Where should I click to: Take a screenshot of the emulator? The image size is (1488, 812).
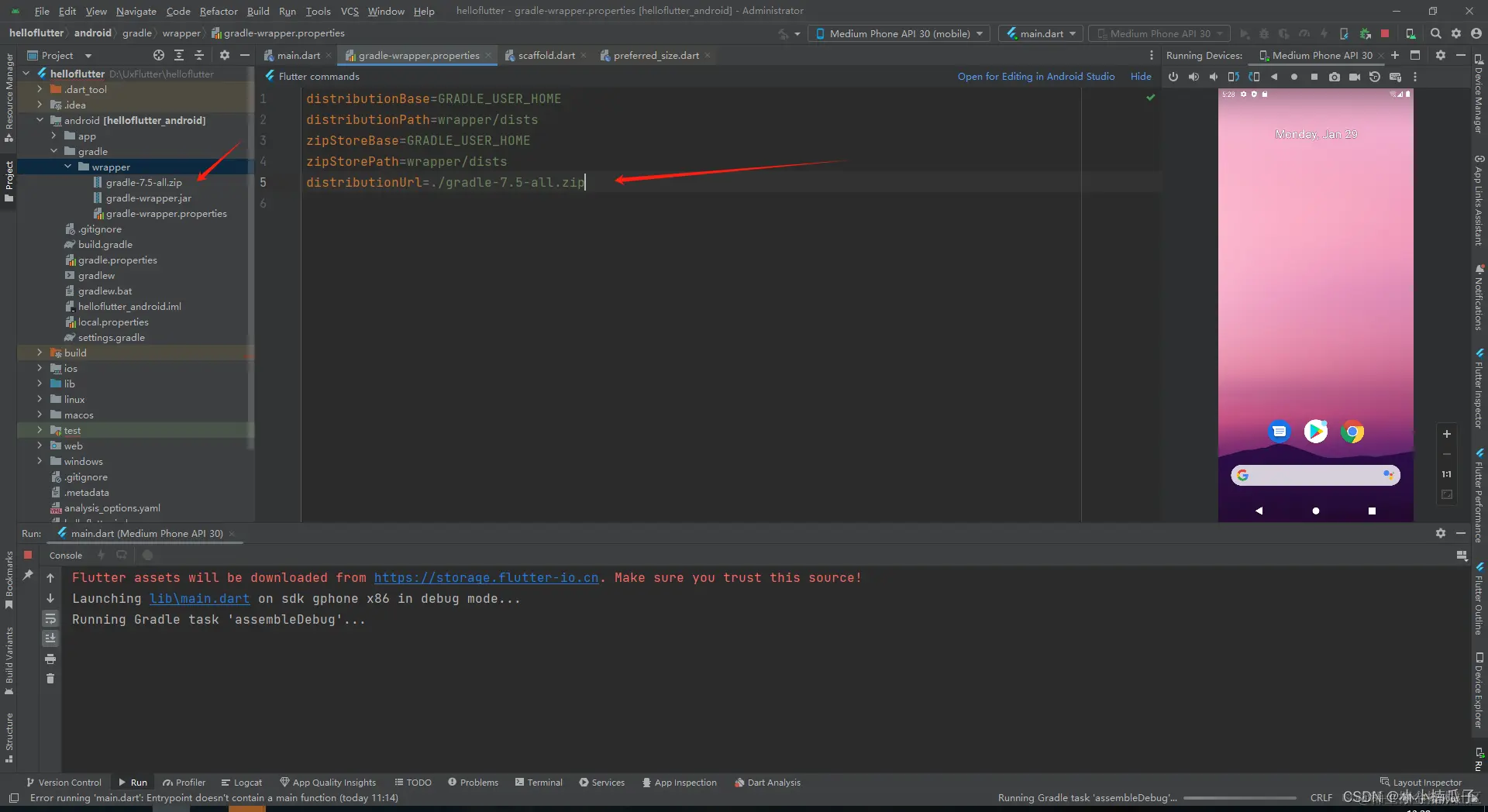[1335, 77]
